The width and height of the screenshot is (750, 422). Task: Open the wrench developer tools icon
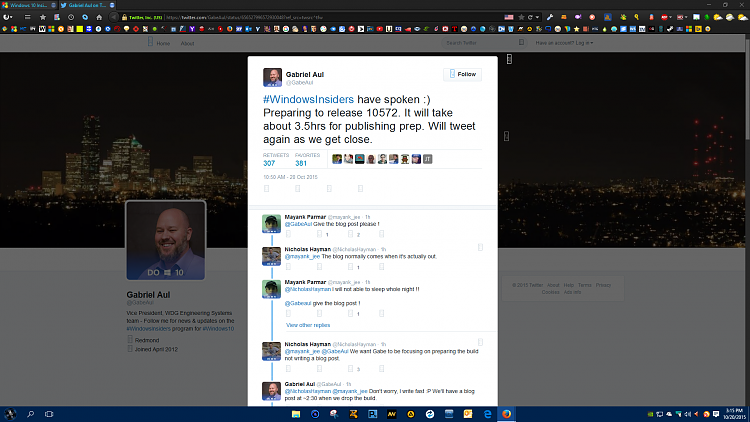[x=550, y=17]
